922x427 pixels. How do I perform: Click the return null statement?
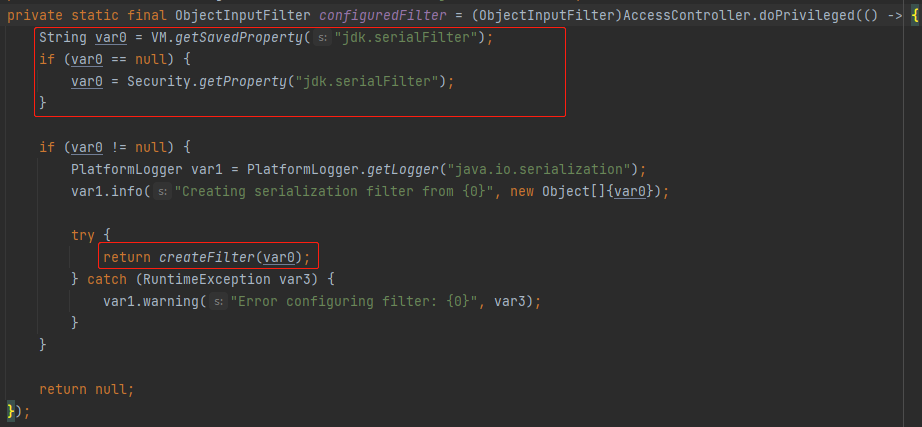coord(87,389)
